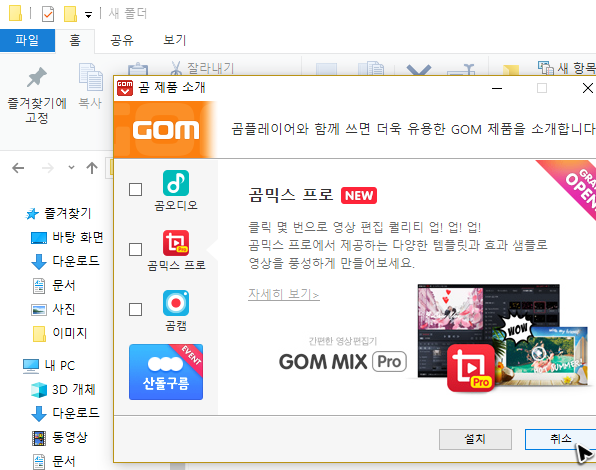Click 즐겨찾기에 고정 pin icon
Screen dimensions: 596x470
tap(37, 77)
